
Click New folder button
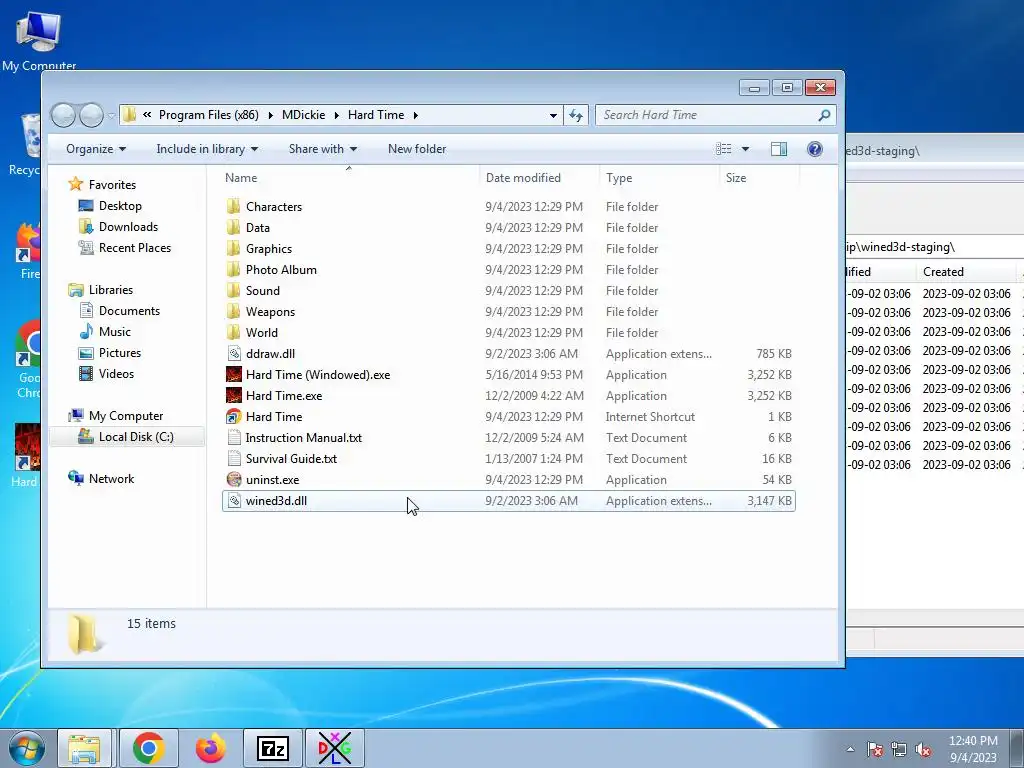[417, 149]
